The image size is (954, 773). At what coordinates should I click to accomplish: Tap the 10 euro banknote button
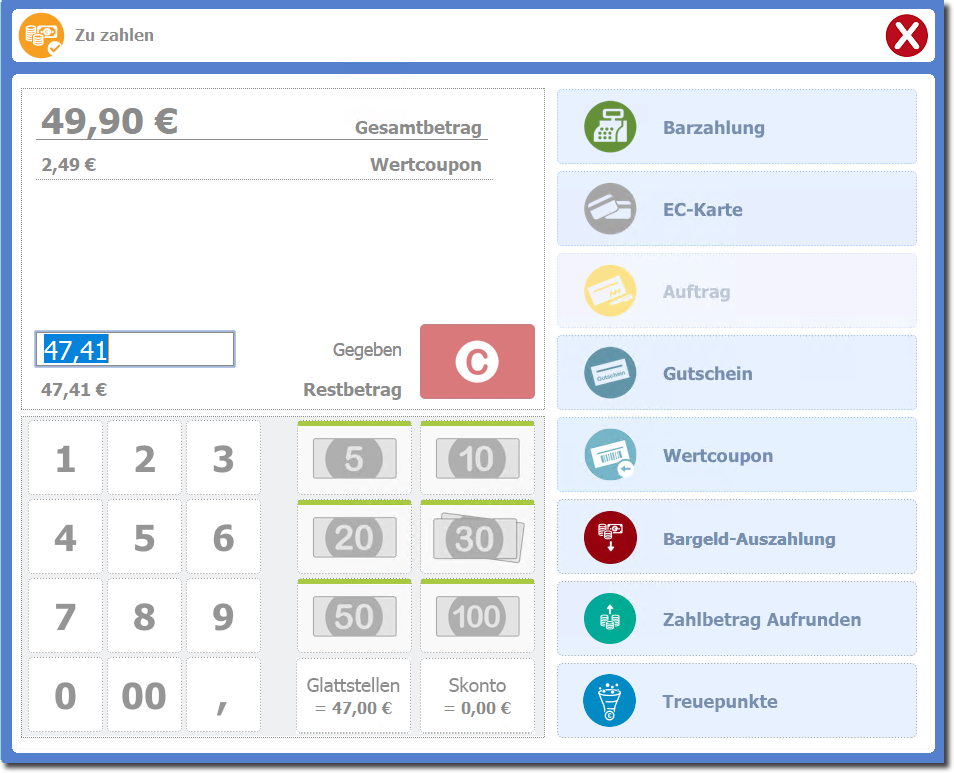coord(477,459)
